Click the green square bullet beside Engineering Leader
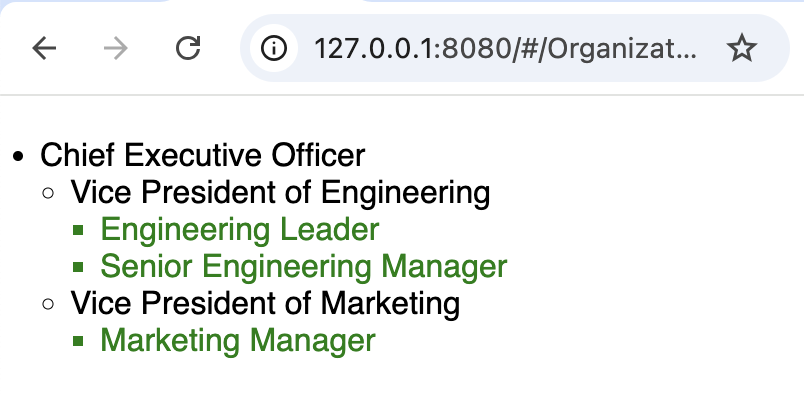The height and width of the screenshot is (394, 804). coord(78,230)
